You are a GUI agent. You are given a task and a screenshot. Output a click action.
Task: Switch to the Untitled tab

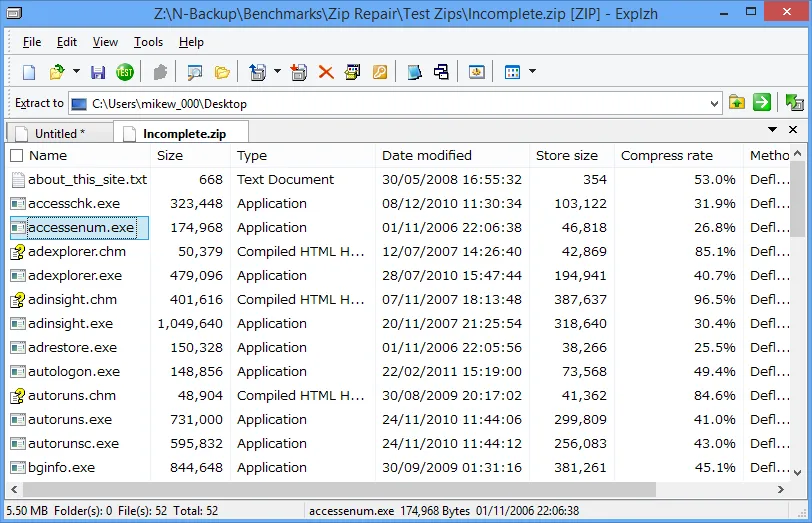pos(60,134)
